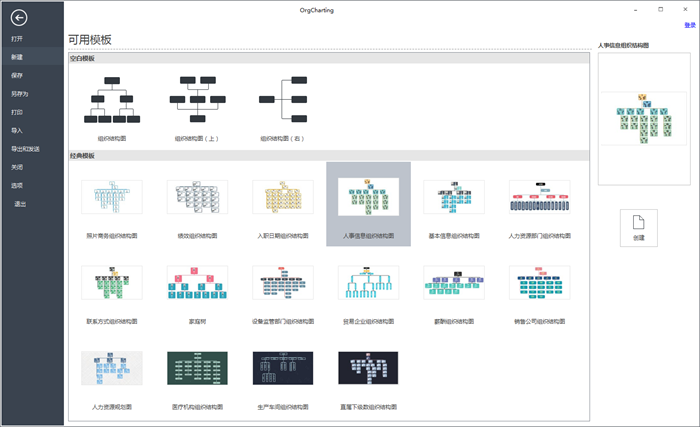Select the blank 组织结构图 template icon
Image resolution: width=700 pixels, height=427 pixels.
tap(112, 100)
